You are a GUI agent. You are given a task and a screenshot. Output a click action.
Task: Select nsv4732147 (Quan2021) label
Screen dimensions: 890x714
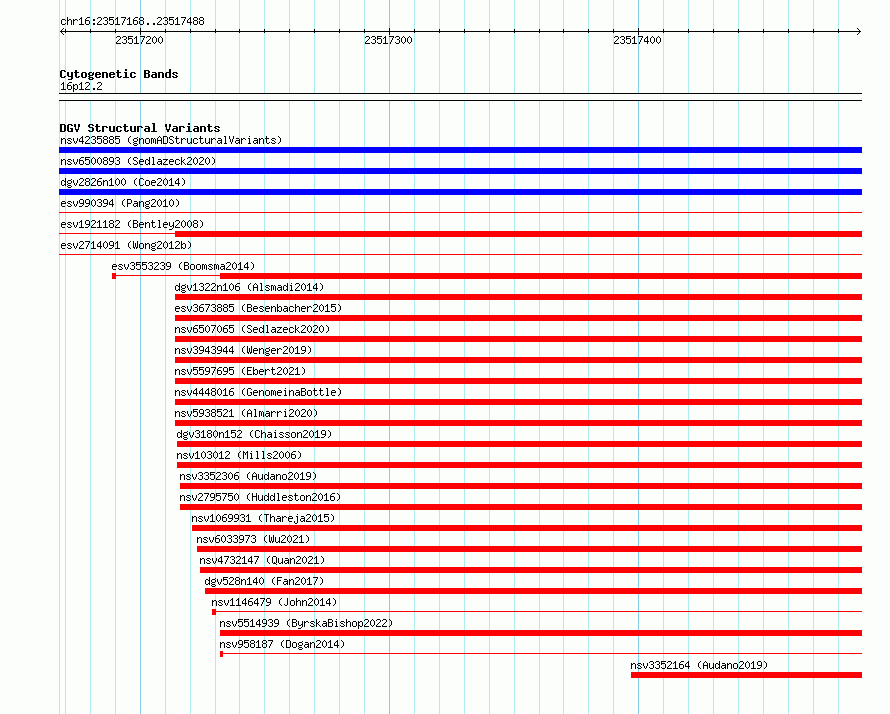click(x=262, y=560)
